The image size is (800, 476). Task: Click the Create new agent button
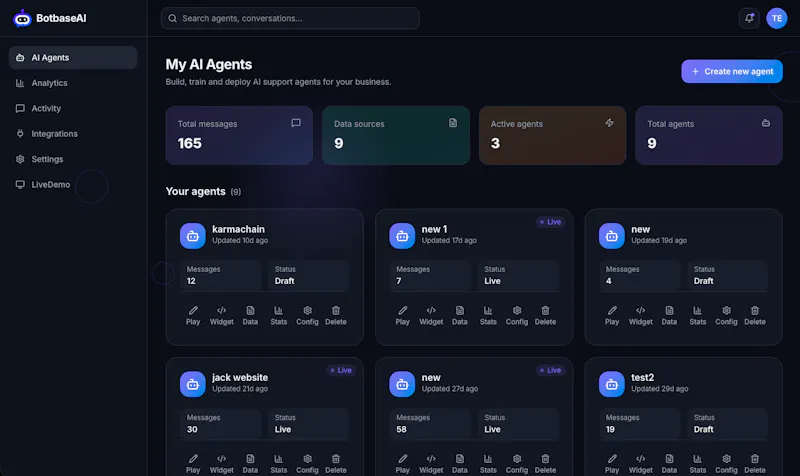tap(732, 71)
